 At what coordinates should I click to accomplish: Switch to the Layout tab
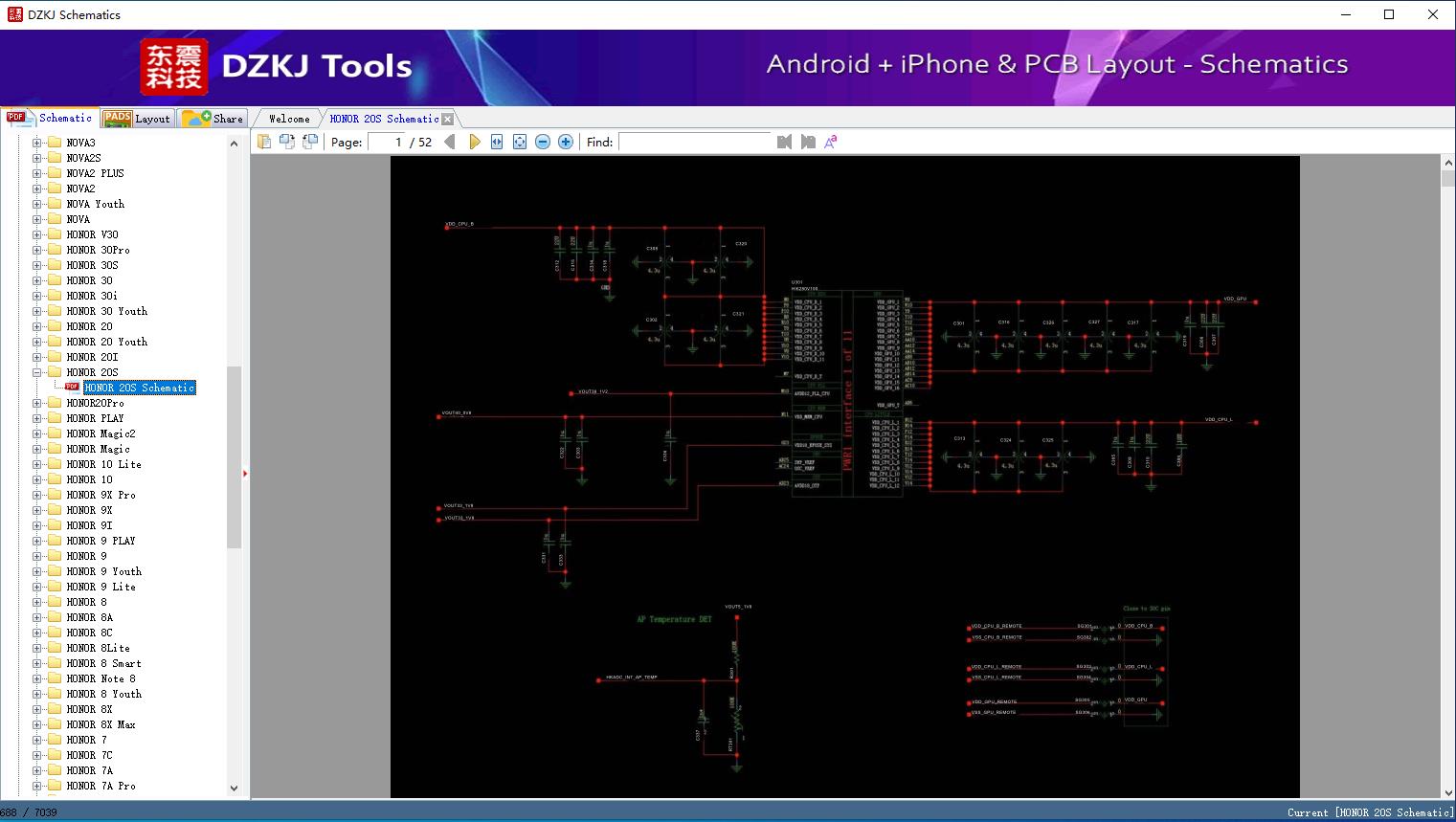[139, 119]
